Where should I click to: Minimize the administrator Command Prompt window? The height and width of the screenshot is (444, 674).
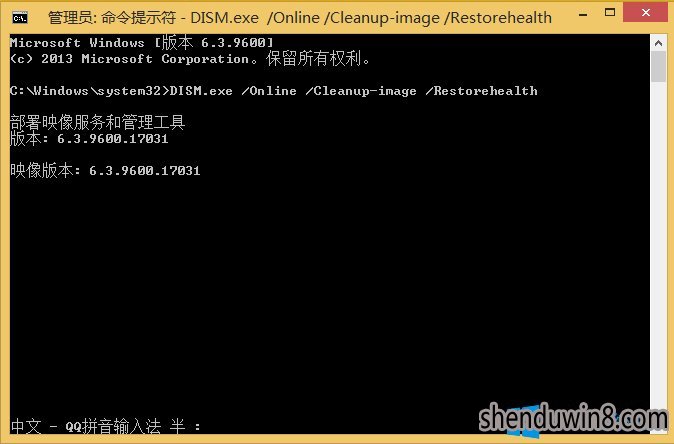pyautogui.click(x=583, y=15)
